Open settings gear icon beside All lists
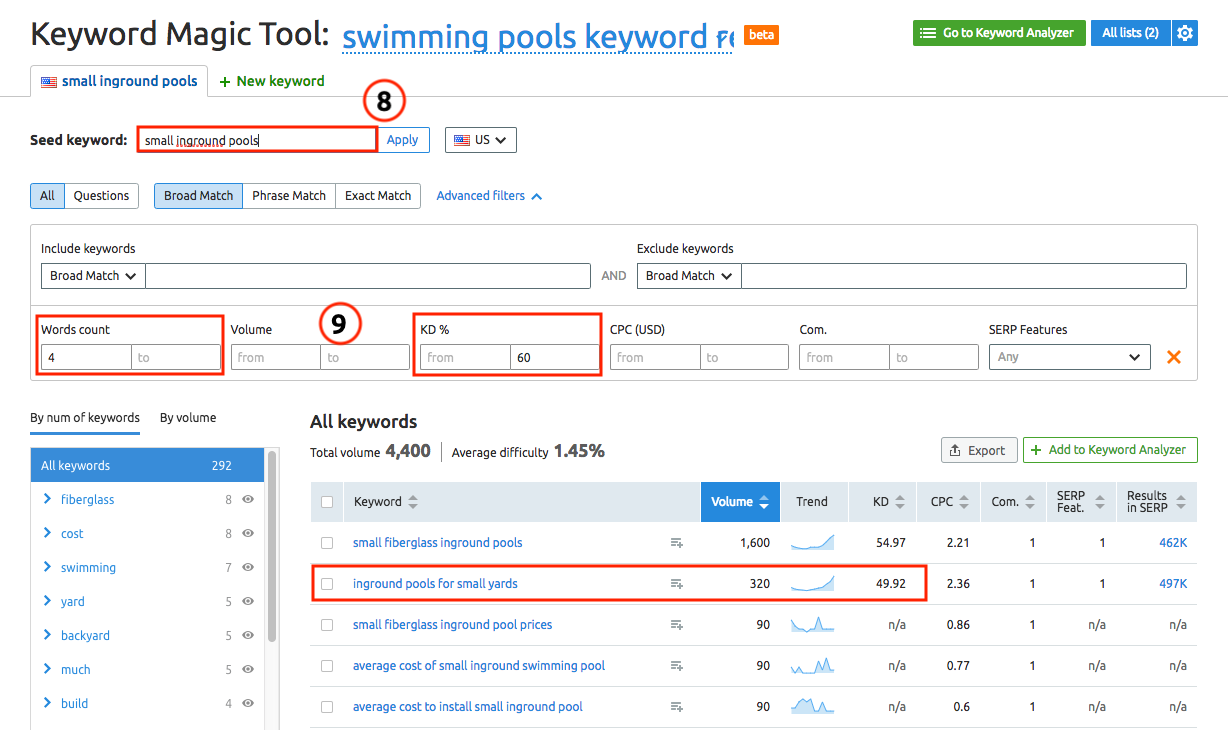The width and height of the screenshot is (1228, 730). point(1185,33)
